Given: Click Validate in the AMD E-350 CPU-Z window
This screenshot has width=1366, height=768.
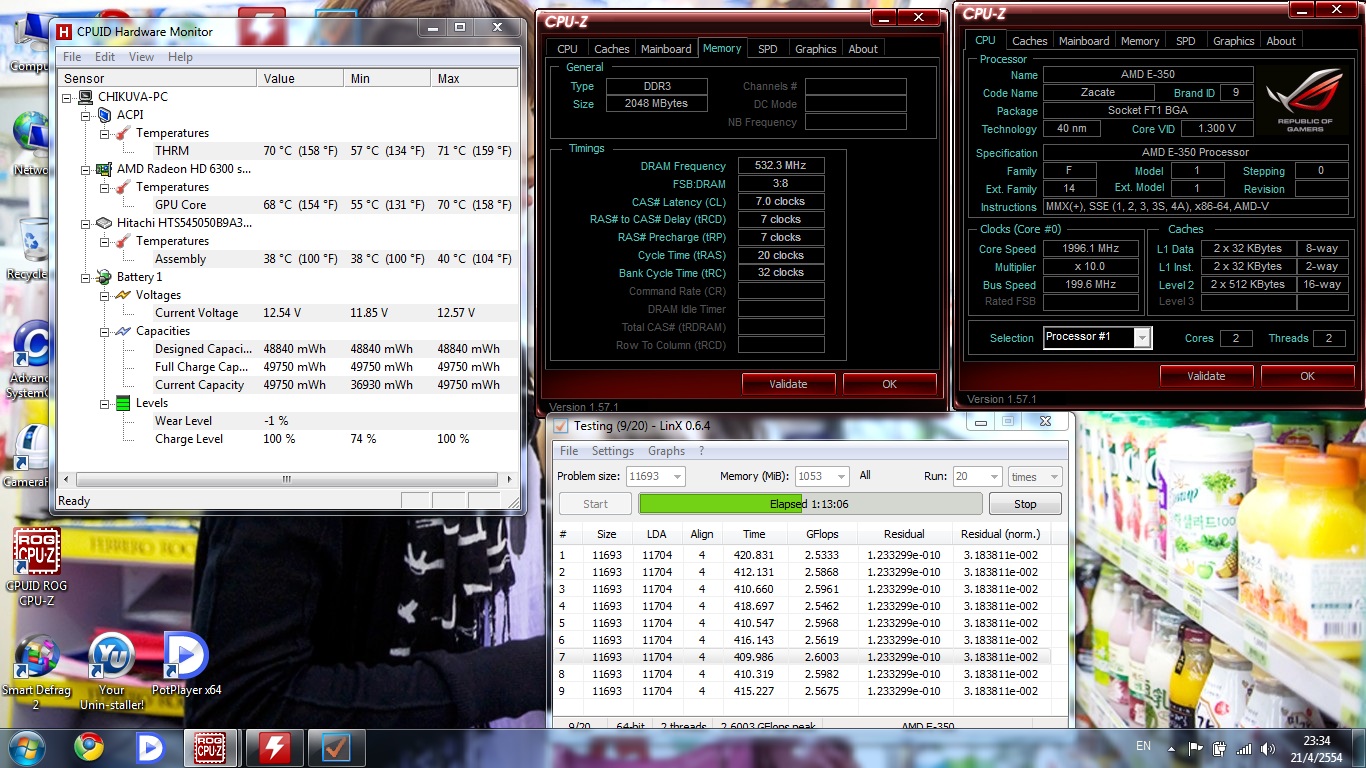Looking at the screenshot, I should [x=1206, y=376].
